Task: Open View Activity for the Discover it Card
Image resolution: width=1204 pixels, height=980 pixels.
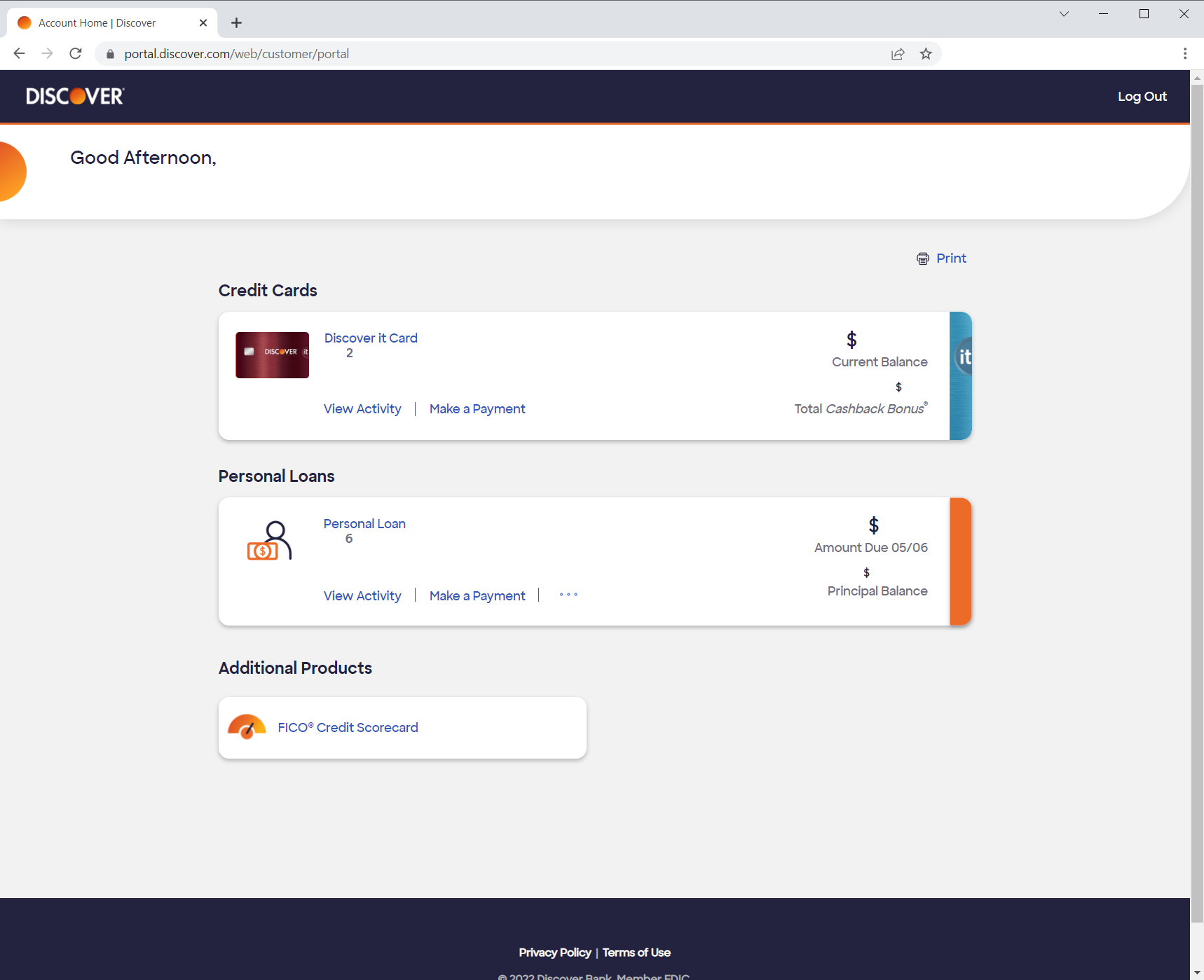Action: (362, 408)
